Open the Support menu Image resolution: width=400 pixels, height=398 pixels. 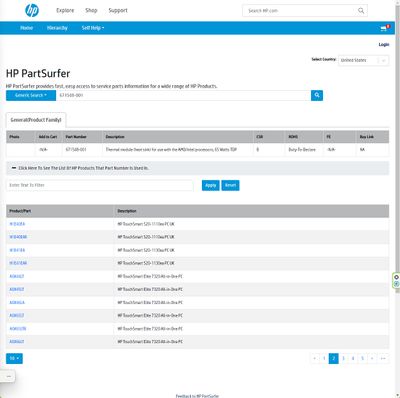(x=118, y=10)
